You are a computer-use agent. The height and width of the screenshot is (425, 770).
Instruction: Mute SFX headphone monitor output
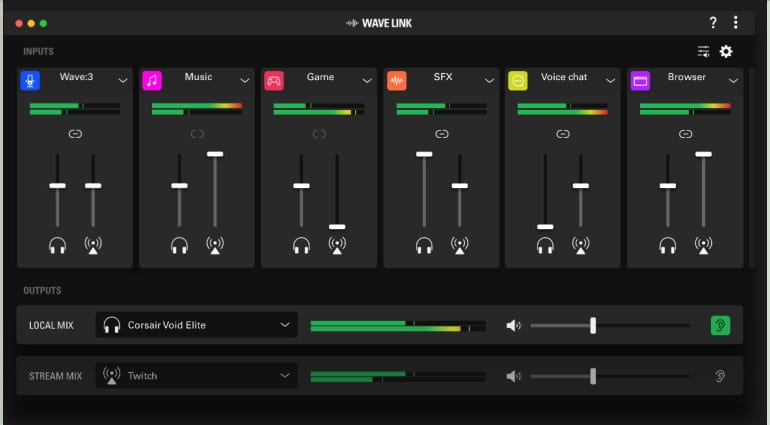tap(424, 245)
